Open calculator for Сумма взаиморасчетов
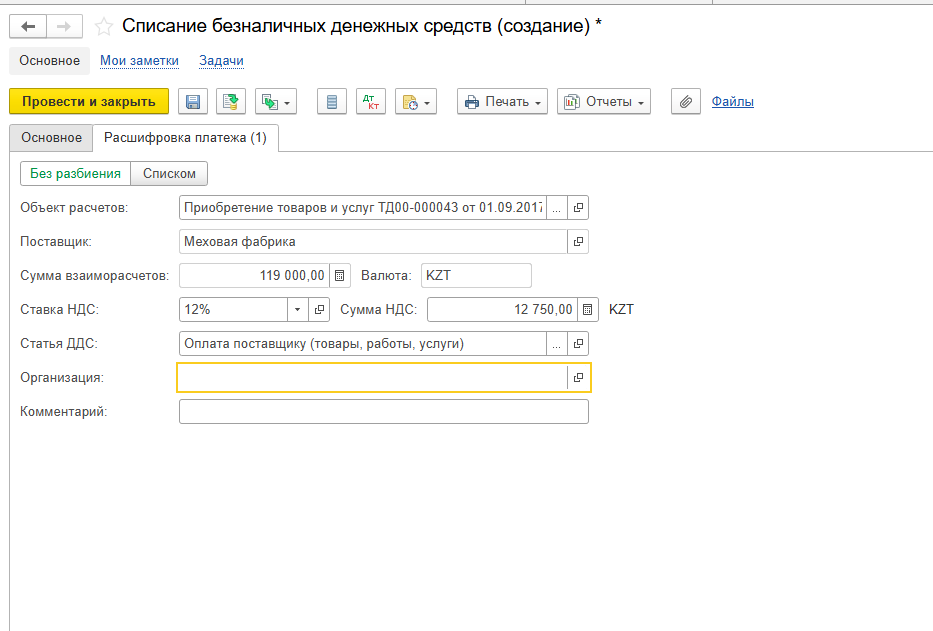 point(340,275)
